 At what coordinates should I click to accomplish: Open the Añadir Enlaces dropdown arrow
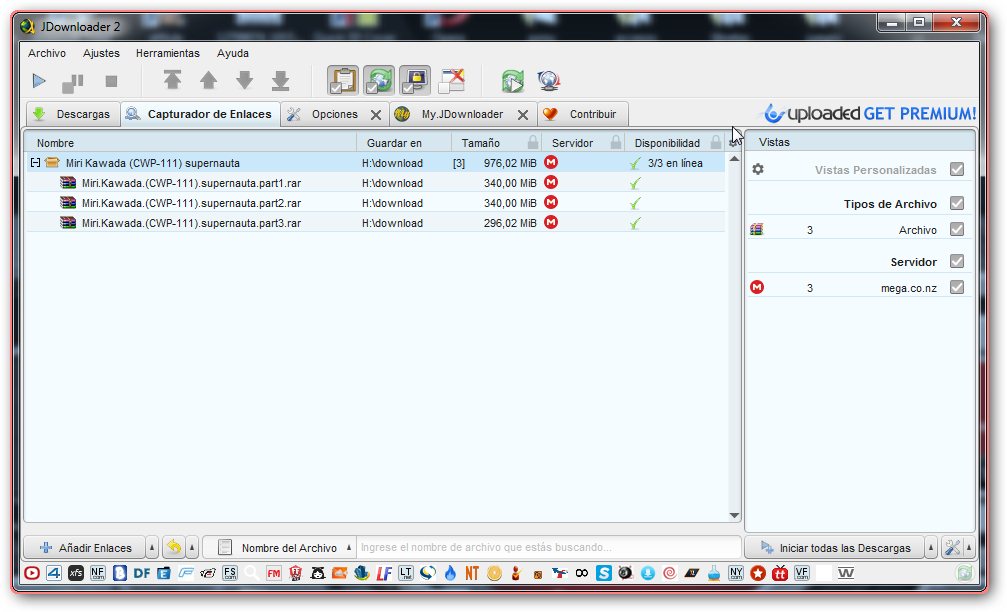point(152,548)
